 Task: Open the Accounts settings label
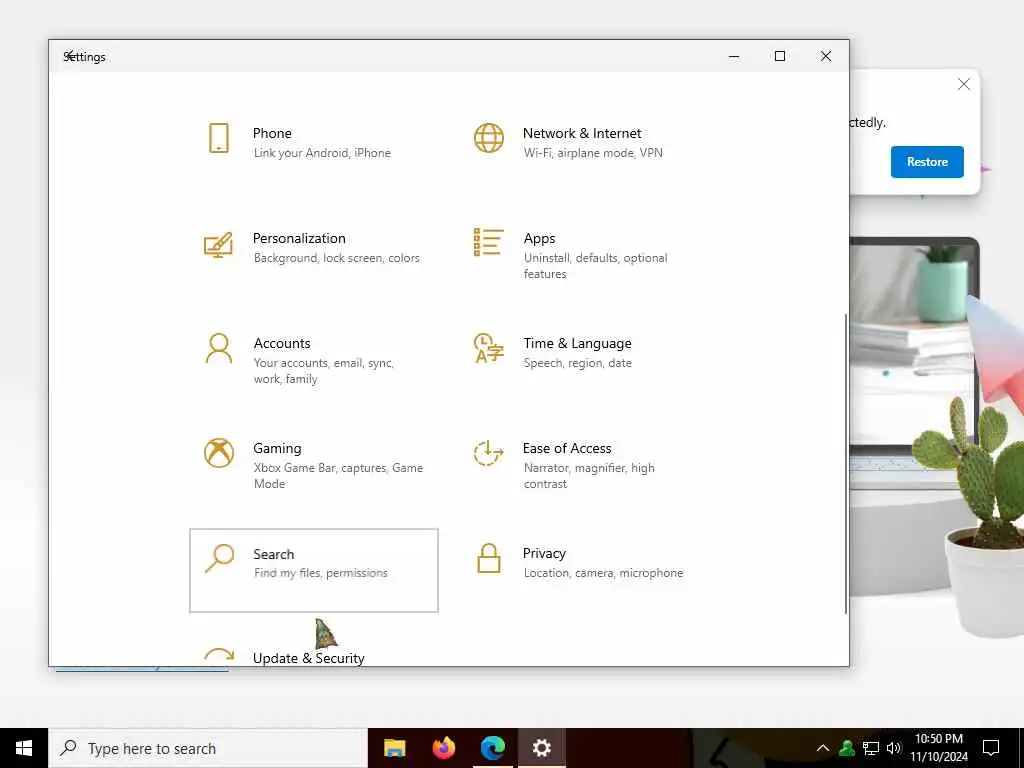[x=282, y=344]
